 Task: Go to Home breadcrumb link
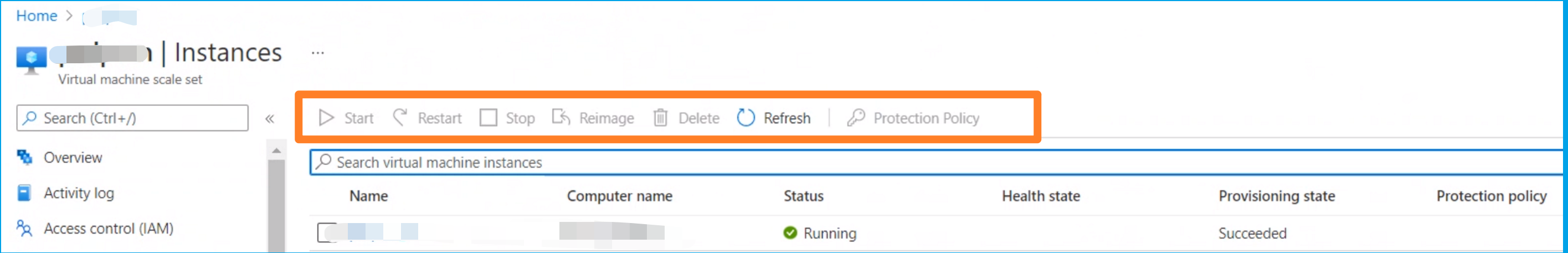37,16
